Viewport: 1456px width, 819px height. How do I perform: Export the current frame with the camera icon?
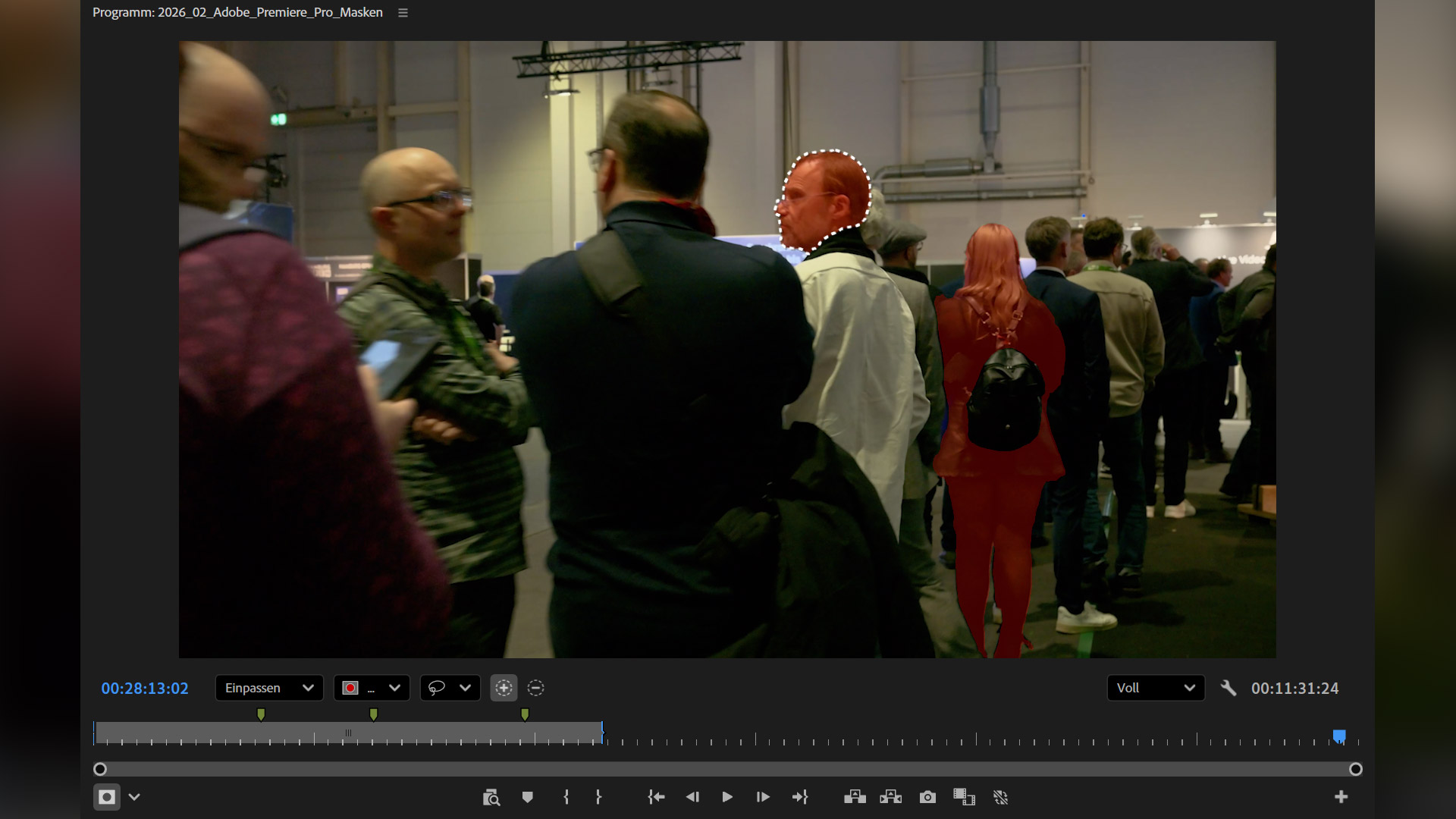pos(927,797)
